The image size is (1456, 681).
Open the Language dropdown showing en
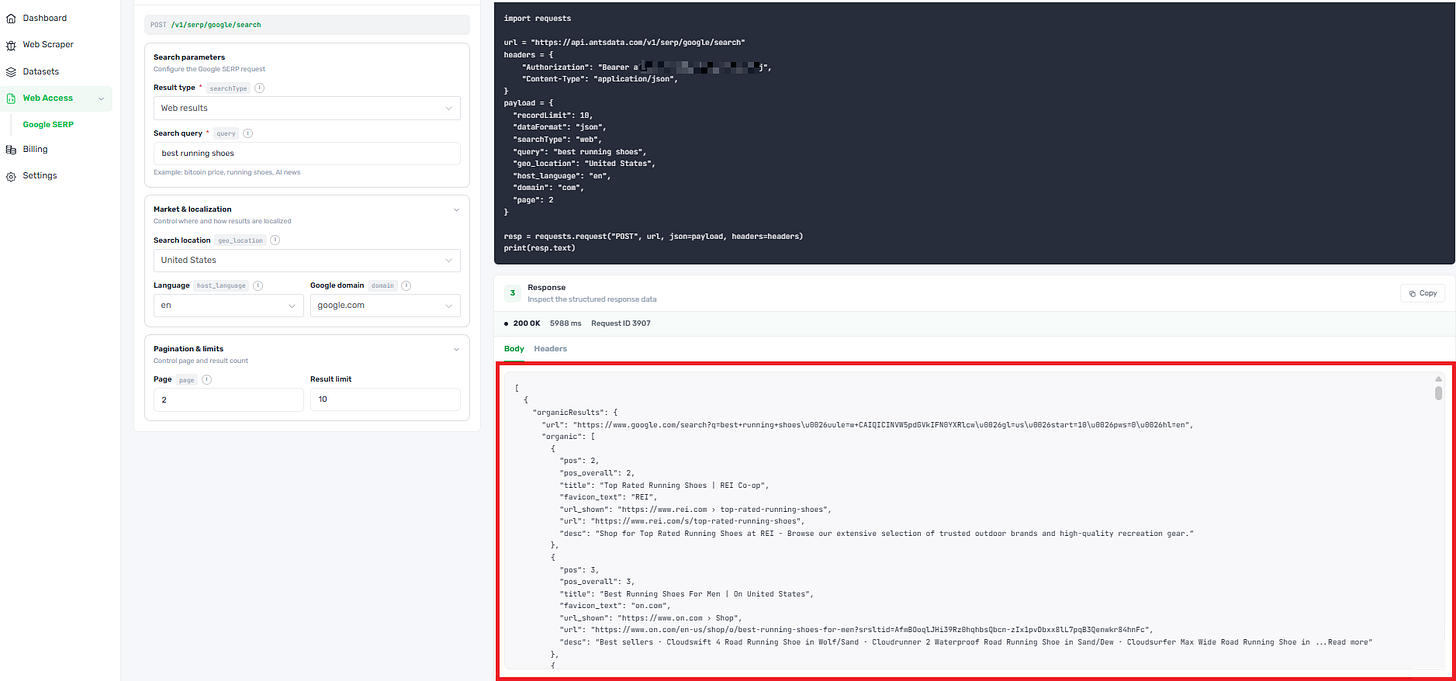228,305
